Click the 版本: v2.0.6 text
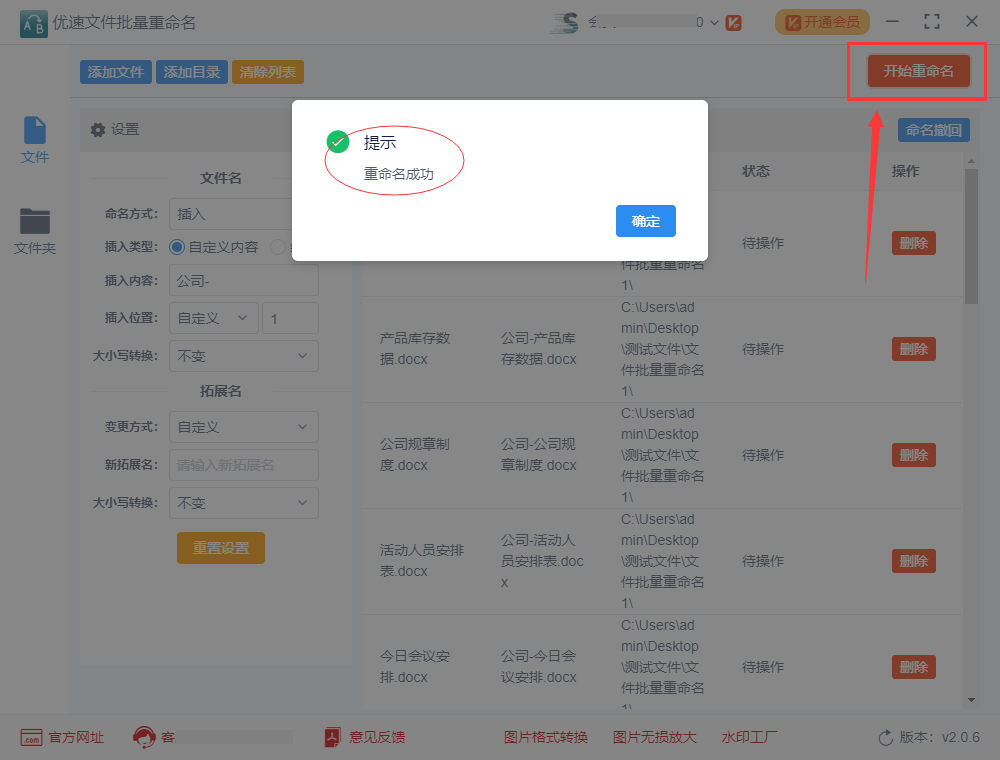Image resolution: width=1000 pixels, height=760 pixels. coord(939,737)
